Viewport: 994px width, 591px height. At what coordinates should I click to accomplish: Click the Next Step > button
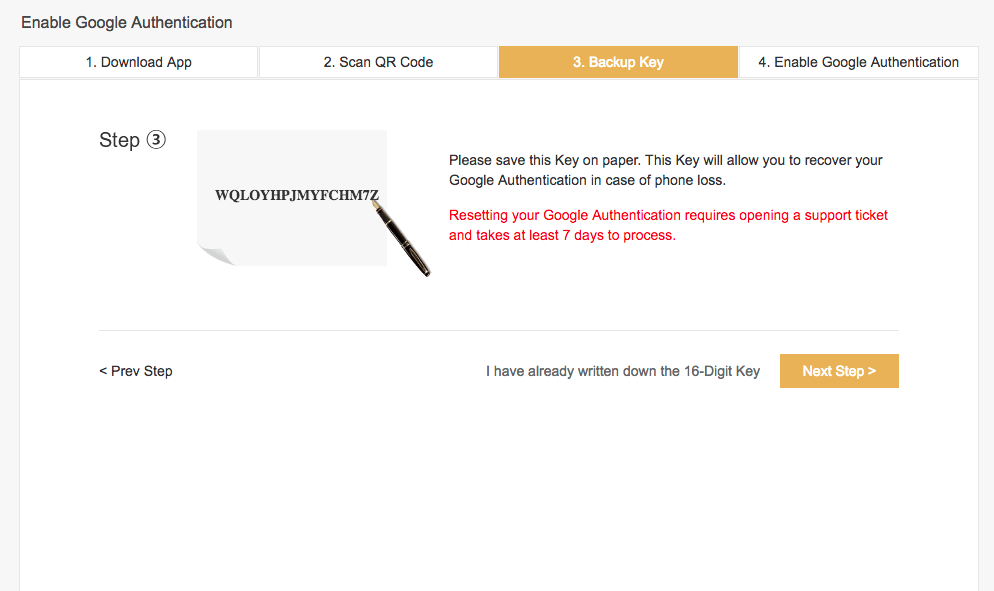click(839, 371)
